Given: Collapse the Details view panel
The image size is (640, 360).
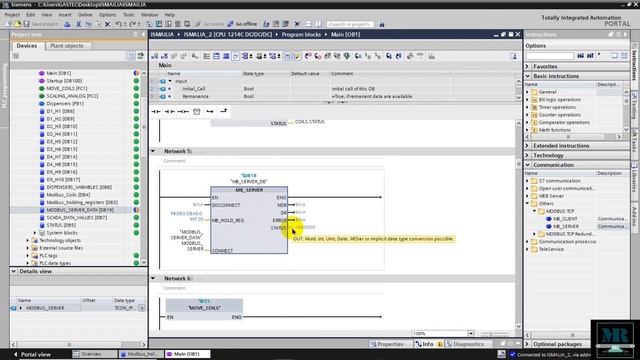Looking at the screenshot, I should pyautogui.click(x=13, y=271).
